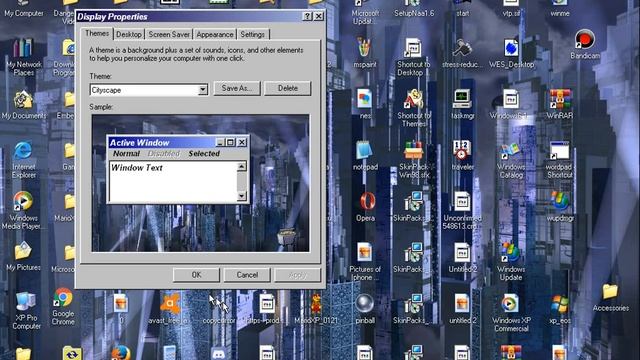Select the Windows Media Player icon

coord(22,211)
